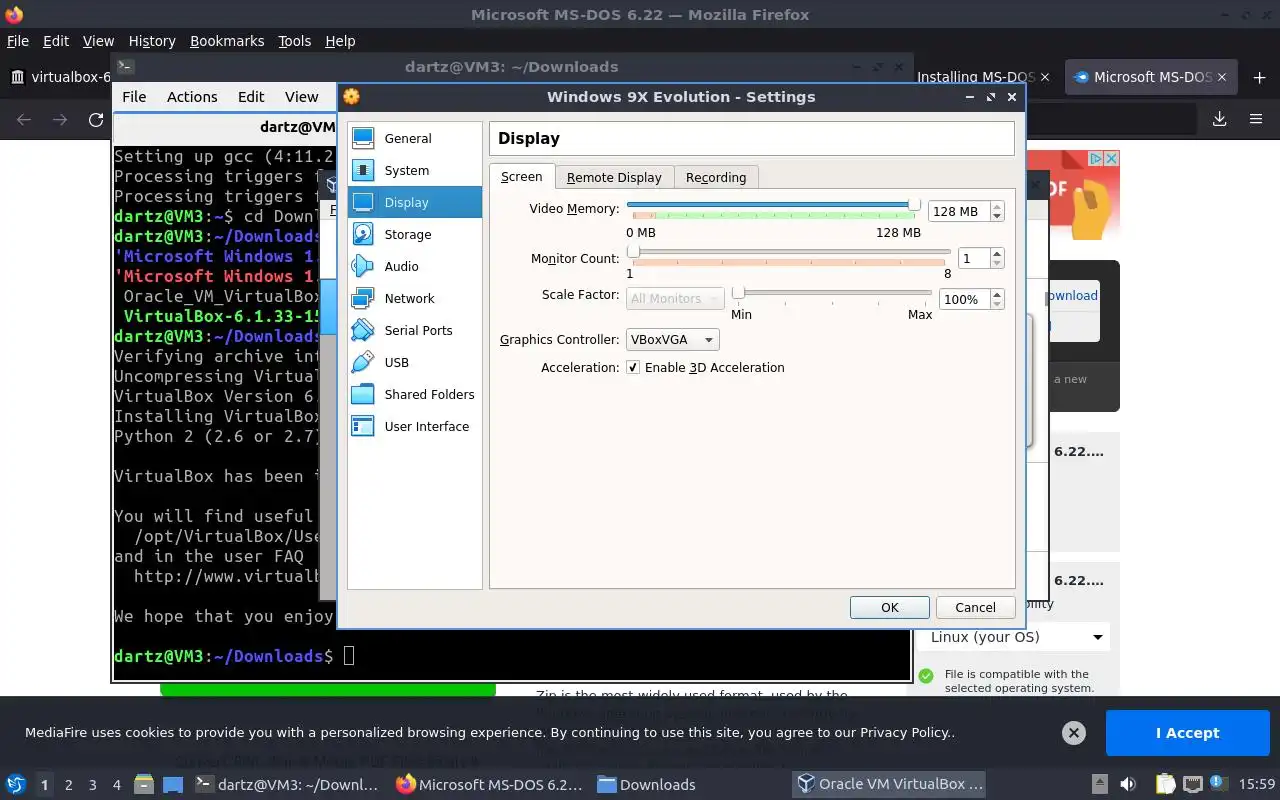Open the clipboard tray icon

click(1165, 785)
